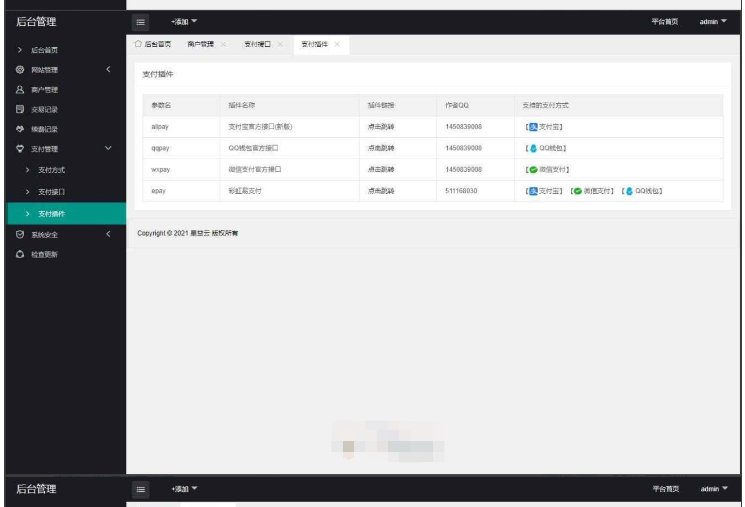Click the QQ penguin icon in qqpay row
Viewport: 745px width, 507px height.
533,148
